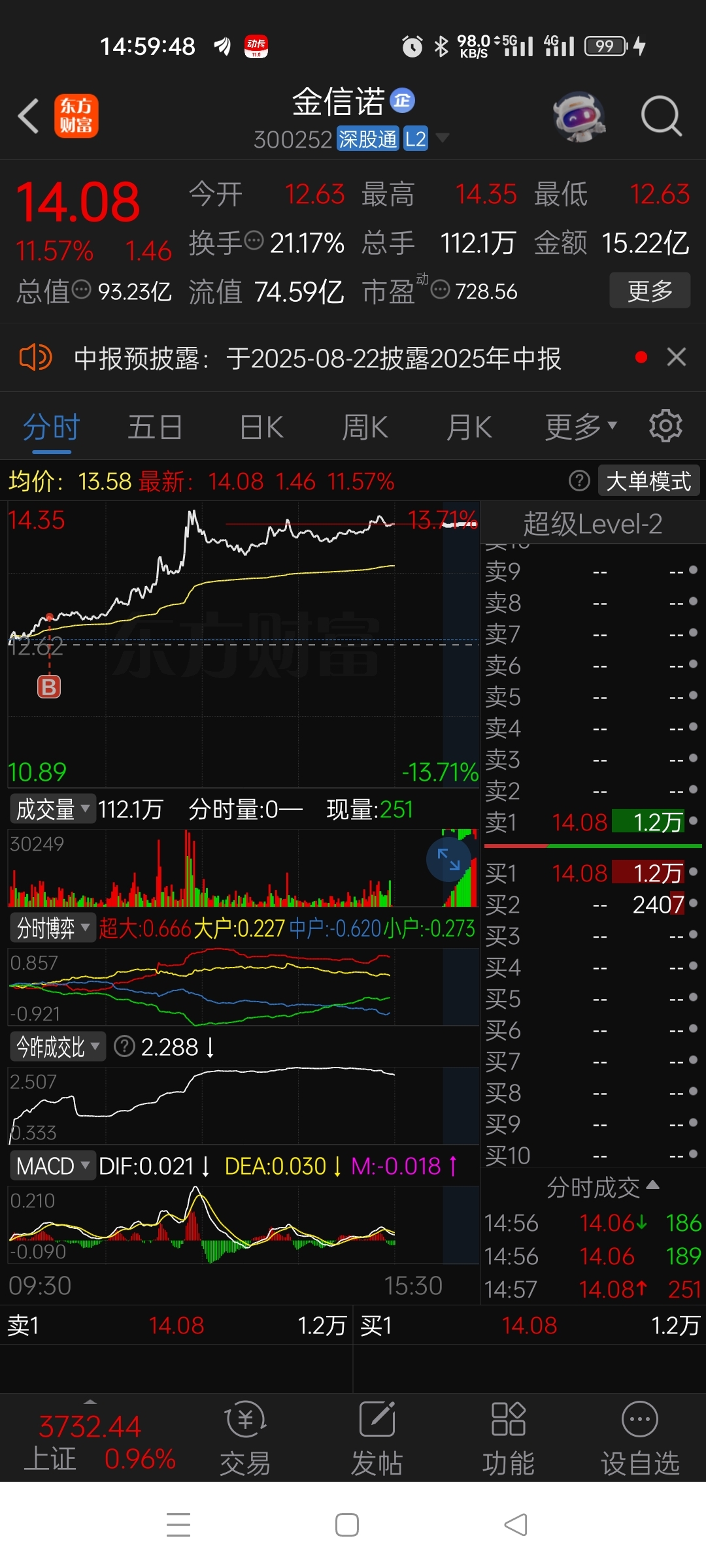Tap Android home square button
The image size is (706, 1568).
pos(347,1525)
